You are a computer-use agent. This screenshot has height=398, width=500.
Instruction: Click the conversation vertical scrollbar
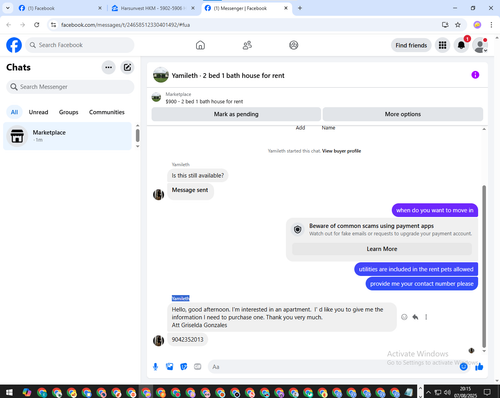[484, 267]
